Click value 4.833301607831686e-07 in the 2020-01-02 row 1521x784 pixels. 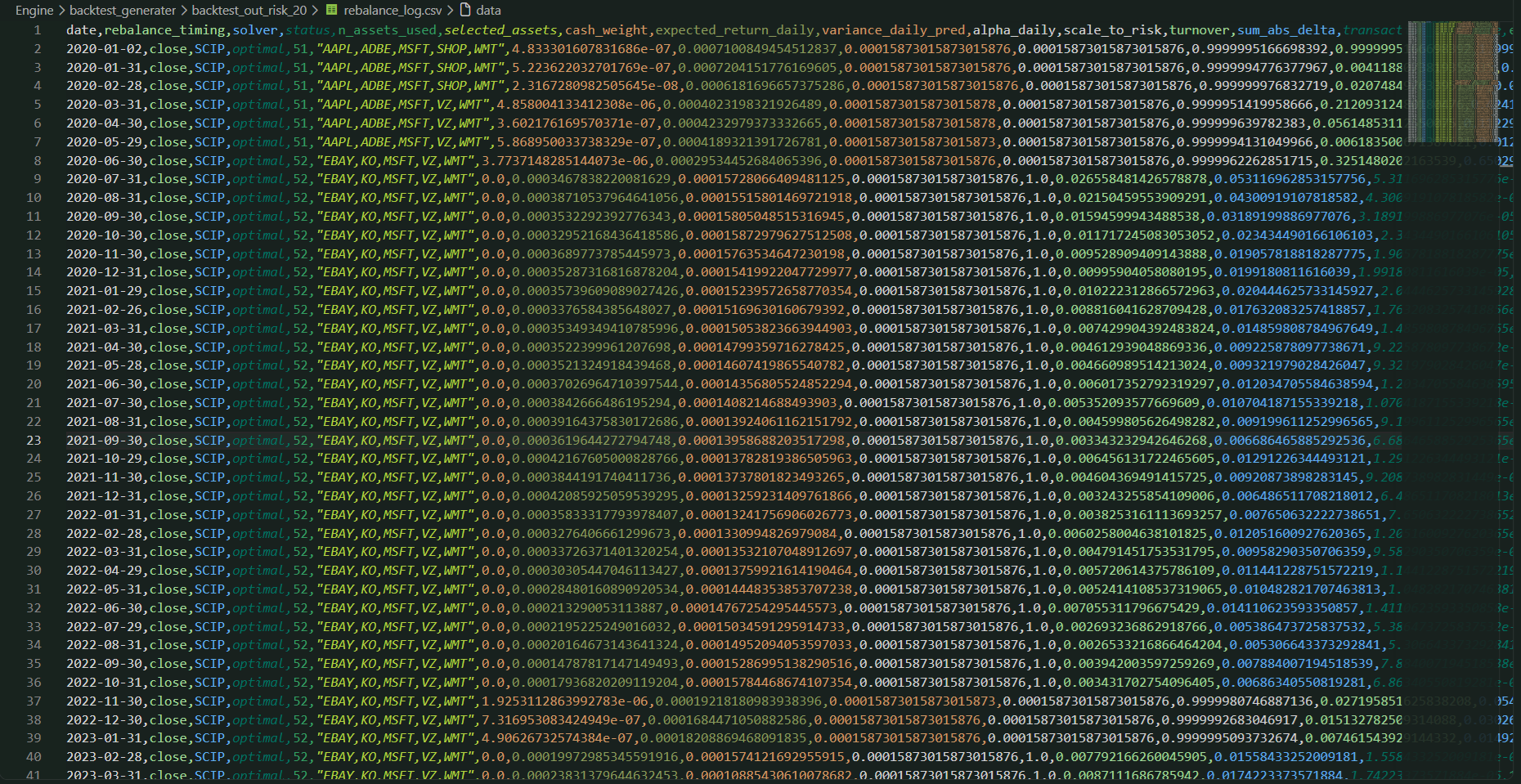pyautogui.click(x=591, y=48)
